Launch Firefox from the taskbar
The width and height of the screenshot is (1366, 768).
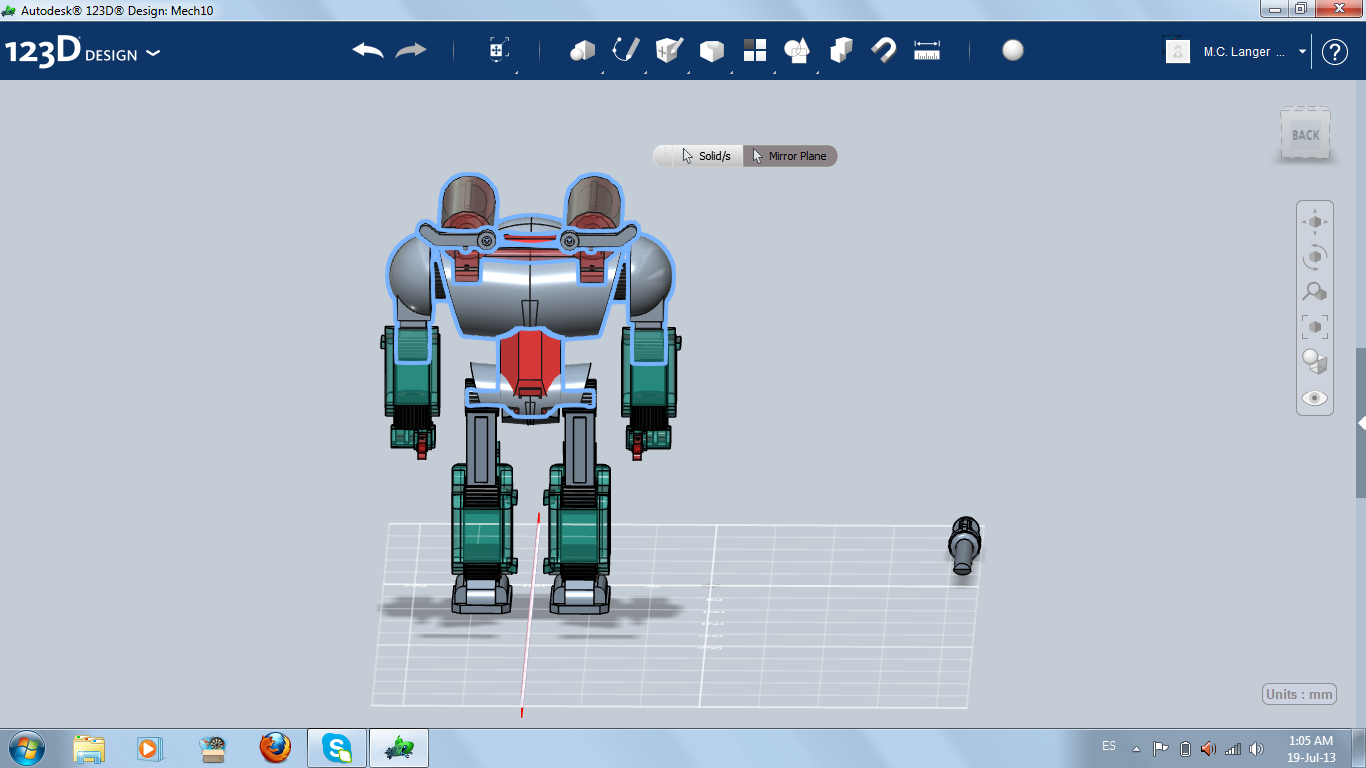pyautogui.click(x=274, y=748)
